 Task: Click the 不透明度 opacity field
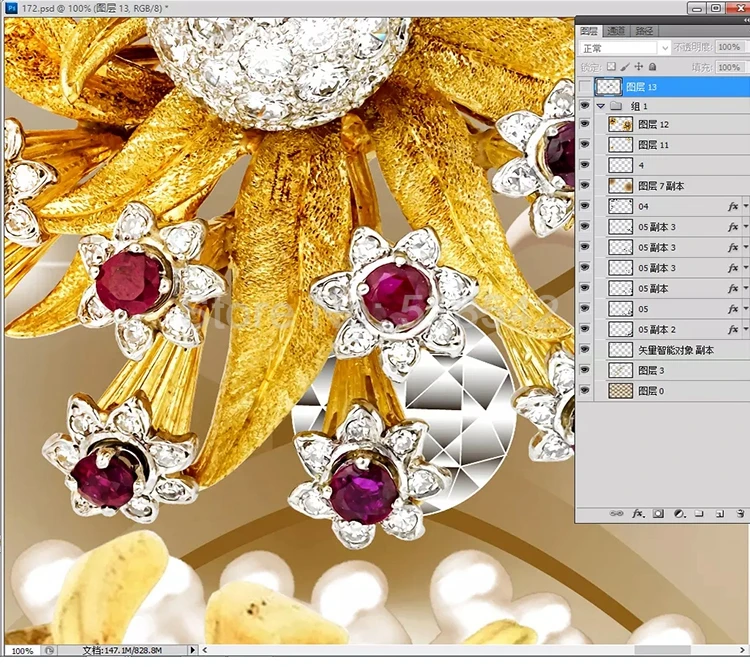click(x=727, y=47)
